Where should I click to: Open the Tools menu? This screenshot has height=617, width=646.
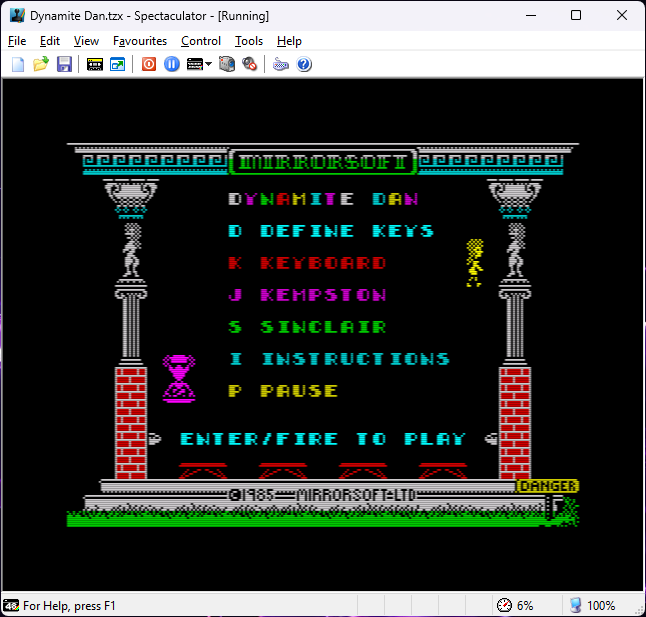tap(249, 41)
